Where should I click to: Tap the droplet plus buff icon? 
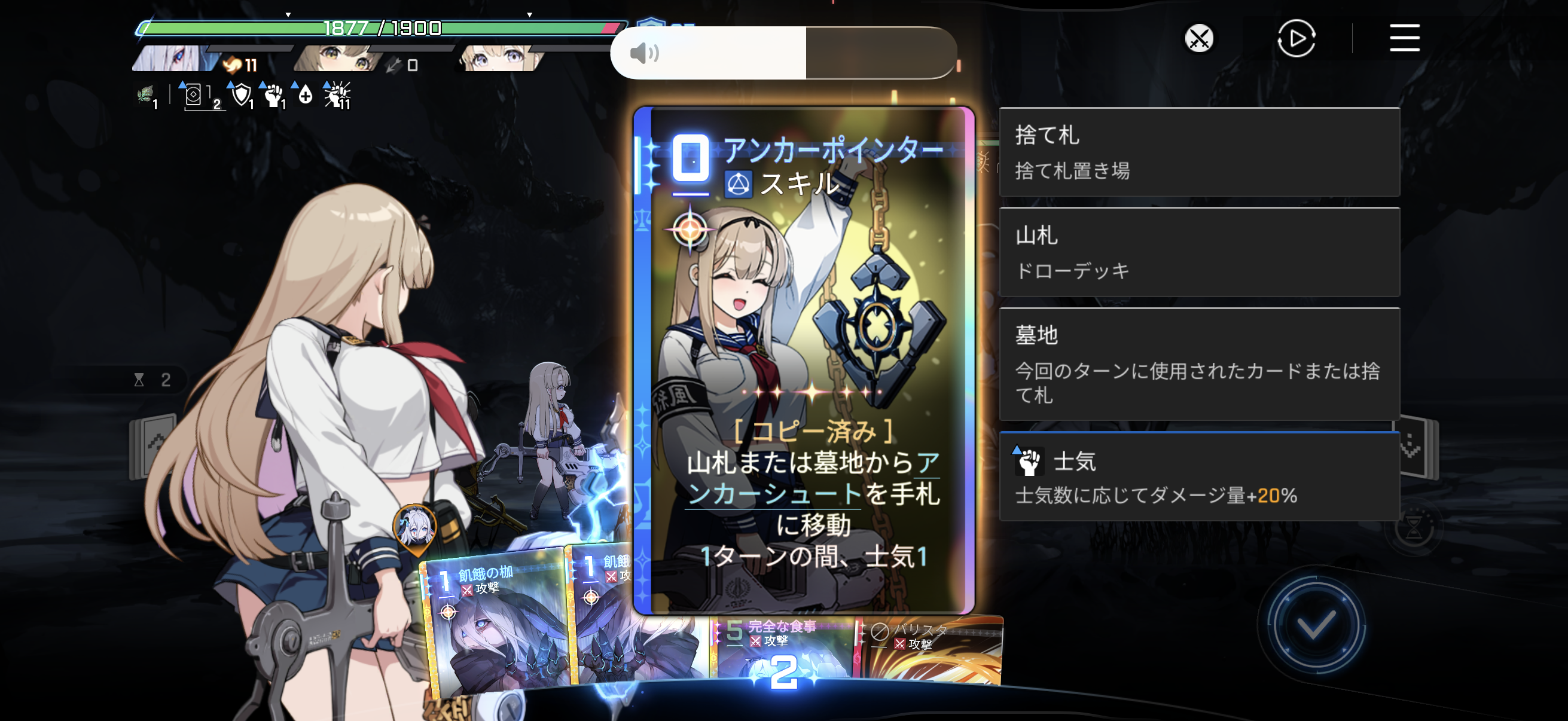(x=304, y=95)
